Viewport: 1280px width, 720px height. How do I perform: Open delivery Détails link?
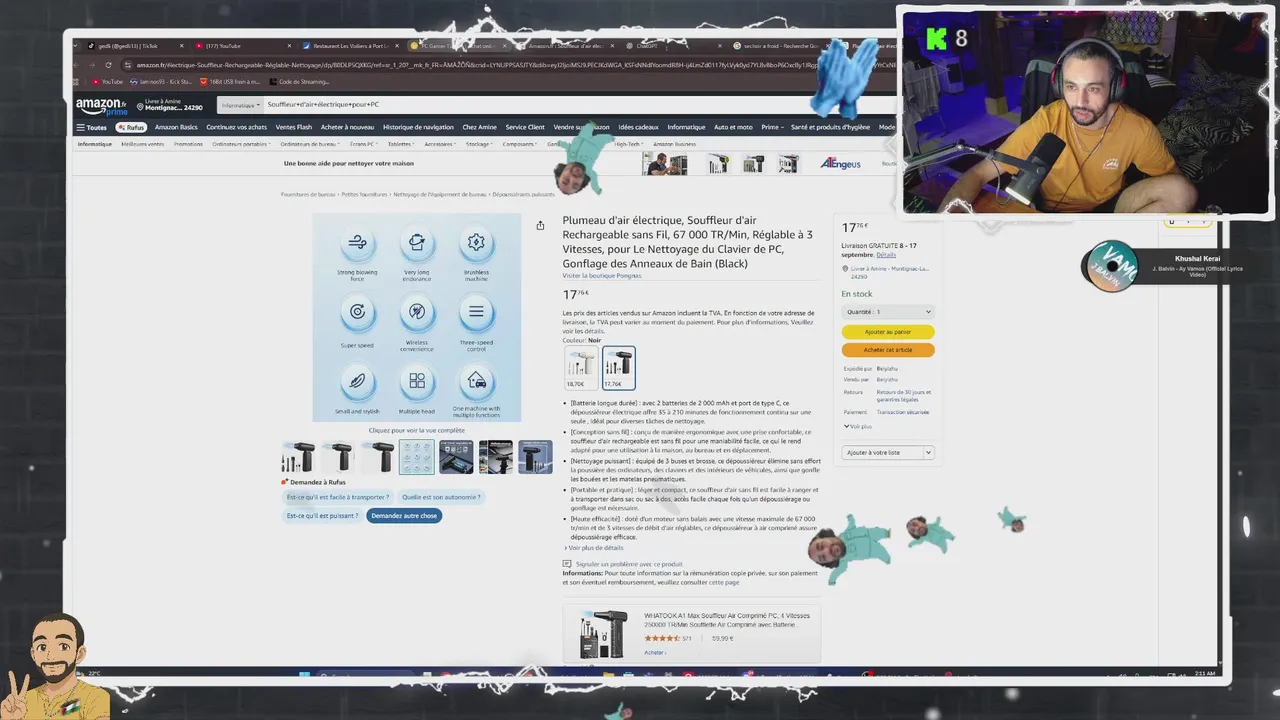point(886,255)
